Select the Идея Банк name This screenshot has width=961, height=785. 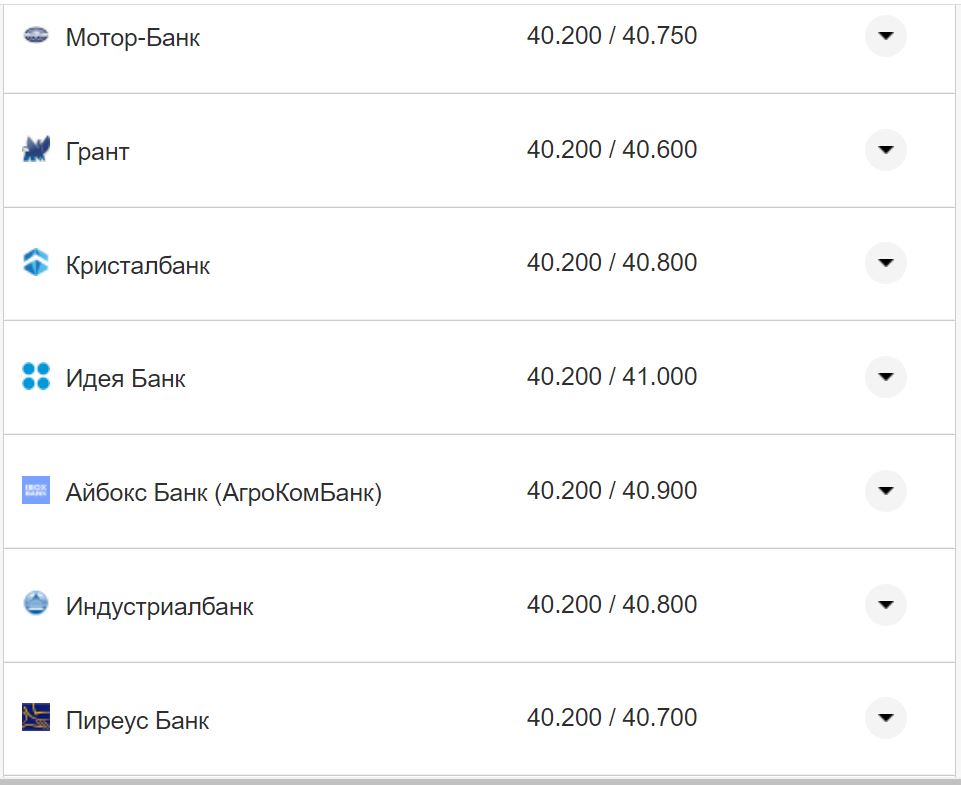click(126, 379)
